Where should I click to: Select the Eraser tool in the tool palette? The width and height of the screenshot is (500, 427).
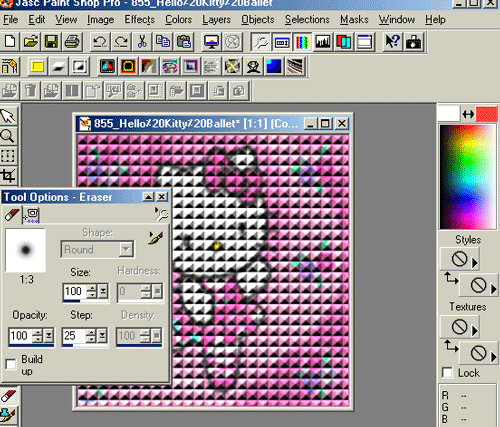(x=8, y=396)
